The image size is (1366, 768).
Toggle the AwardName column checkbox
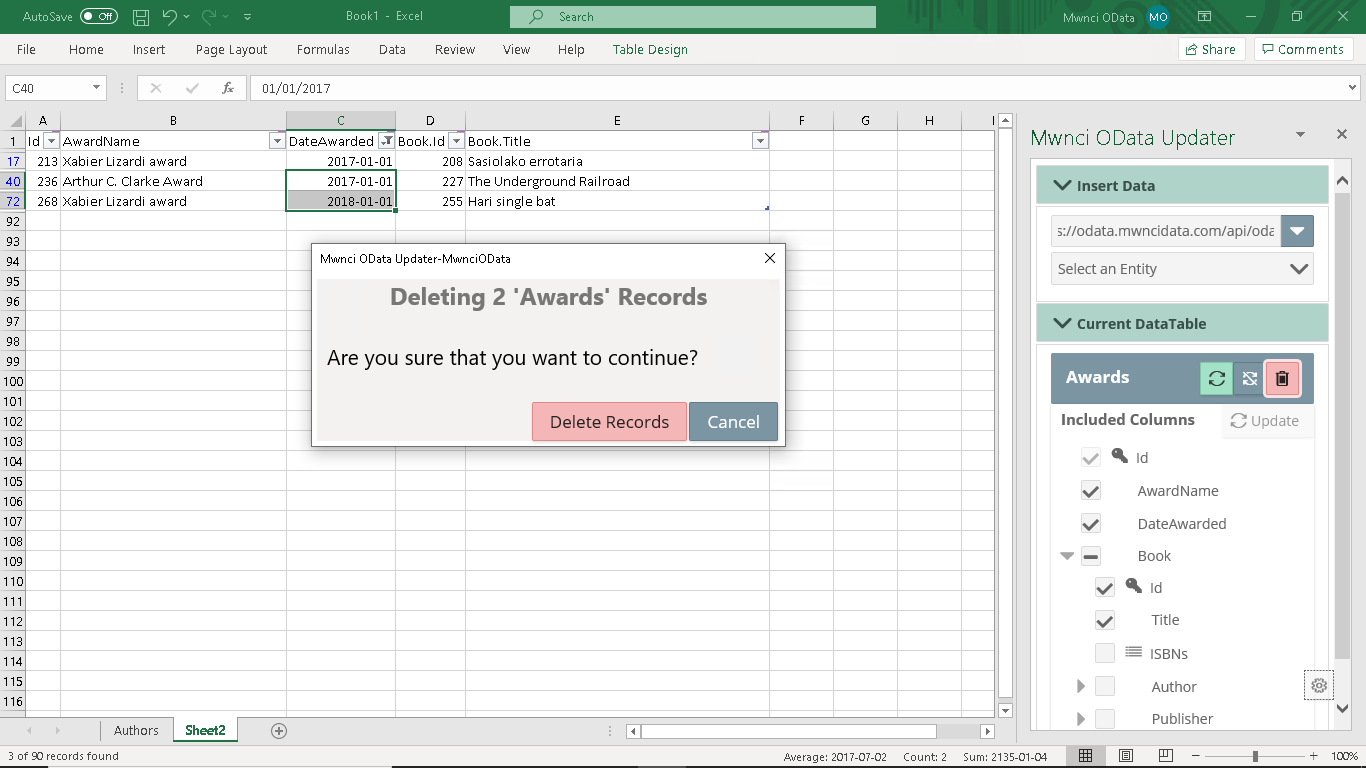(x=1091, y=491)
